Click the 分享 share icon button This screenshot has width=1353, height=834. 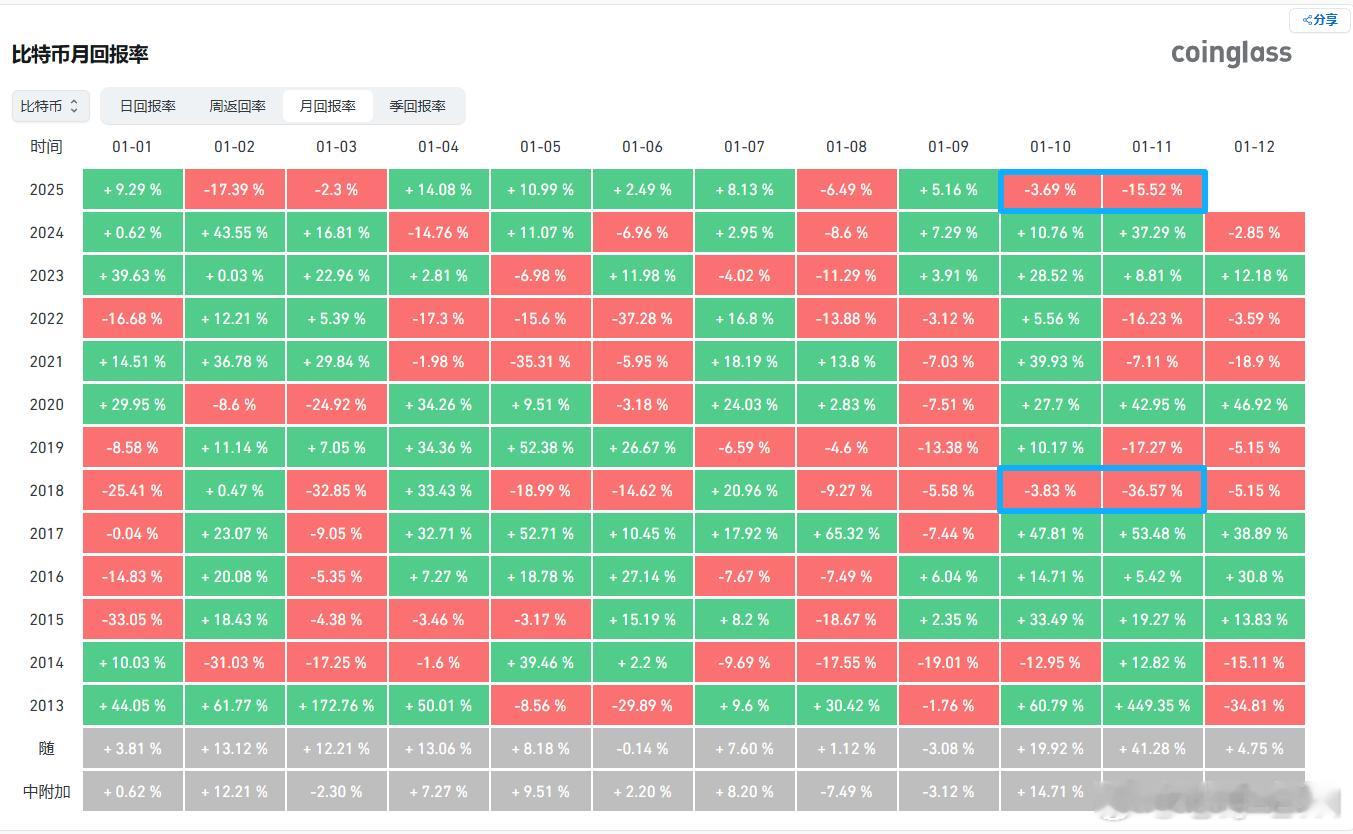[1319, 20]
